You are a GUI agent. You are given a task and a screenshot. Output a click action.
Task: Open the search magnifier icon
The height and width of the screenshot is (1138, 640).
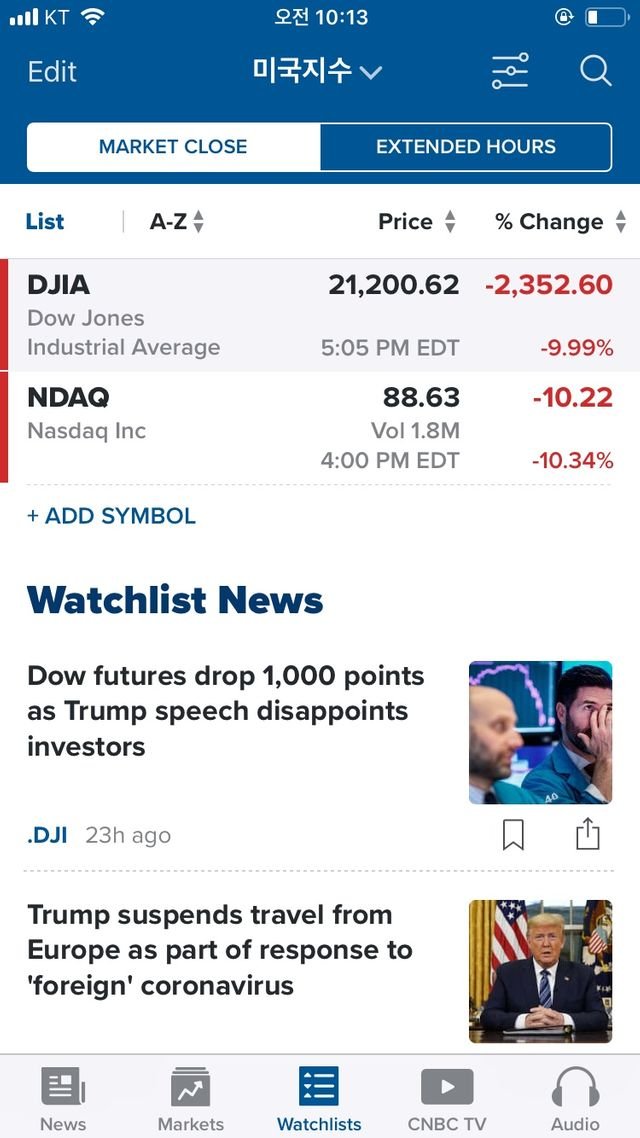[596, 72]
